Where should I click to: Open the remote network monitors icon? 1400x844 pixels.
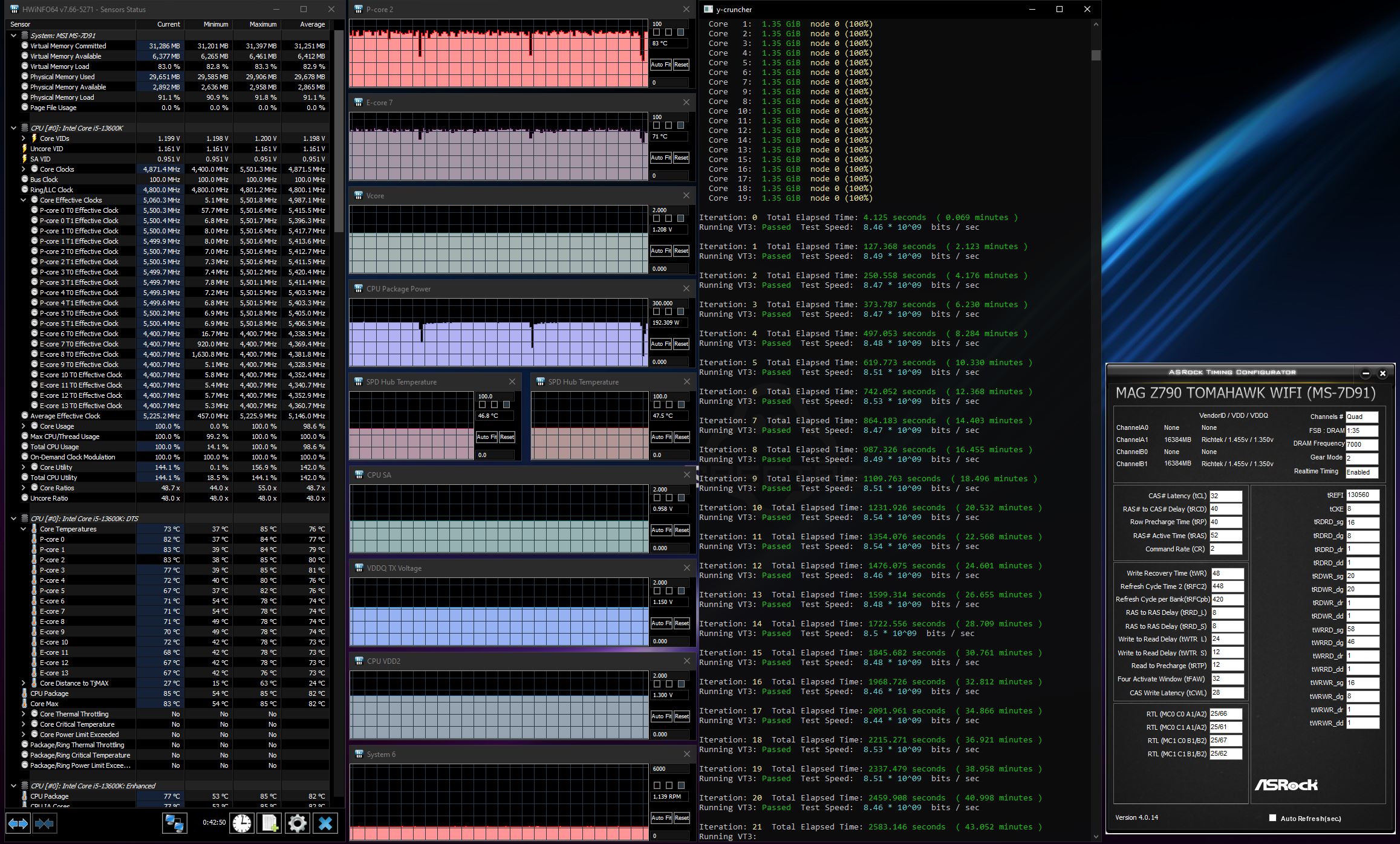pos(175,823)
